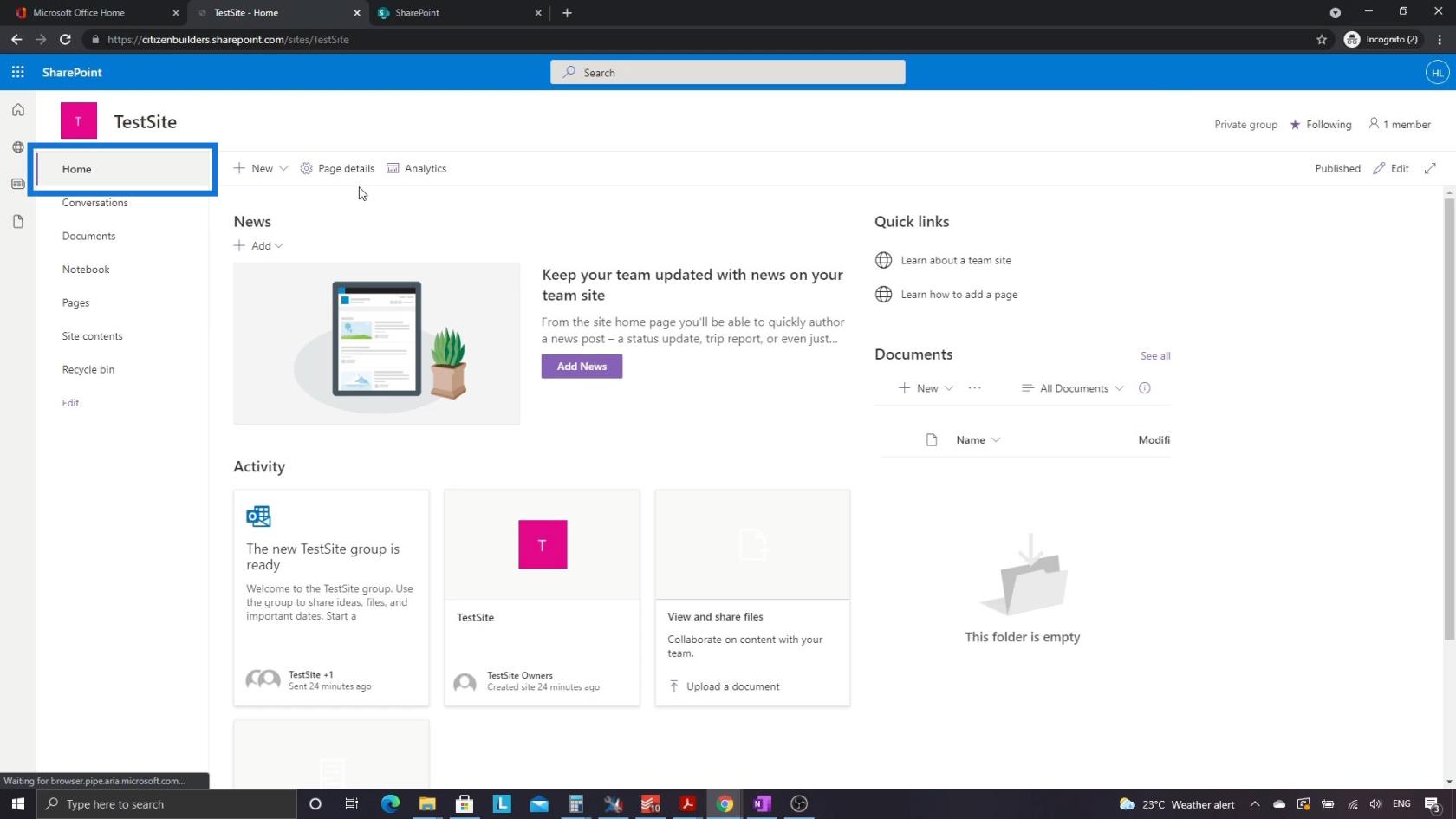This screenshot has height=819, width=1456.
Task: Click Edit link below site navigation
Action: pos(70,403)
